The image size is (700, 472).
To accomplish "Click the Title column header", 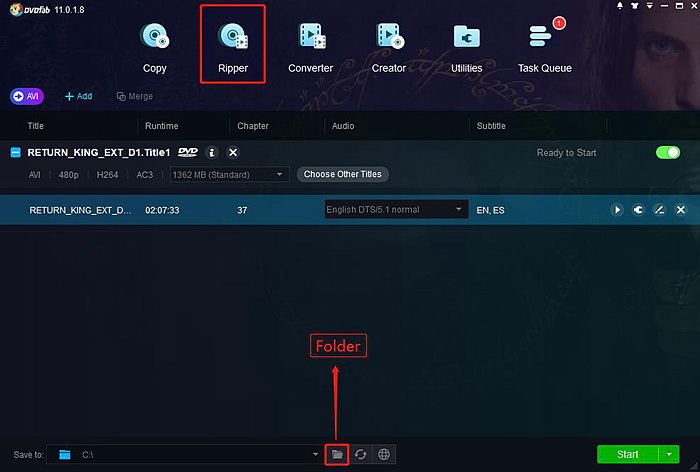I will (x=36, y=126).
